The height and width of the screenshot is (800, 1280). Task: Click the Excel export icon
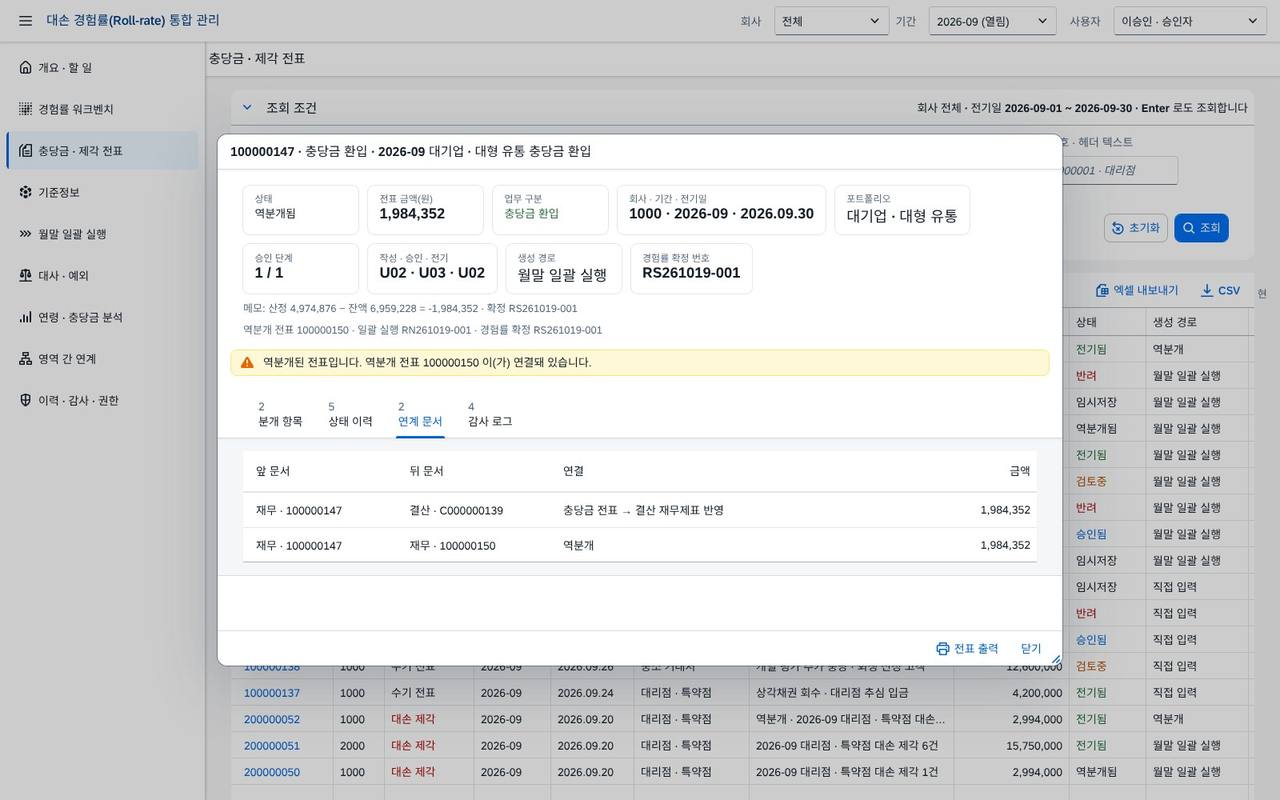(1102, 291)
